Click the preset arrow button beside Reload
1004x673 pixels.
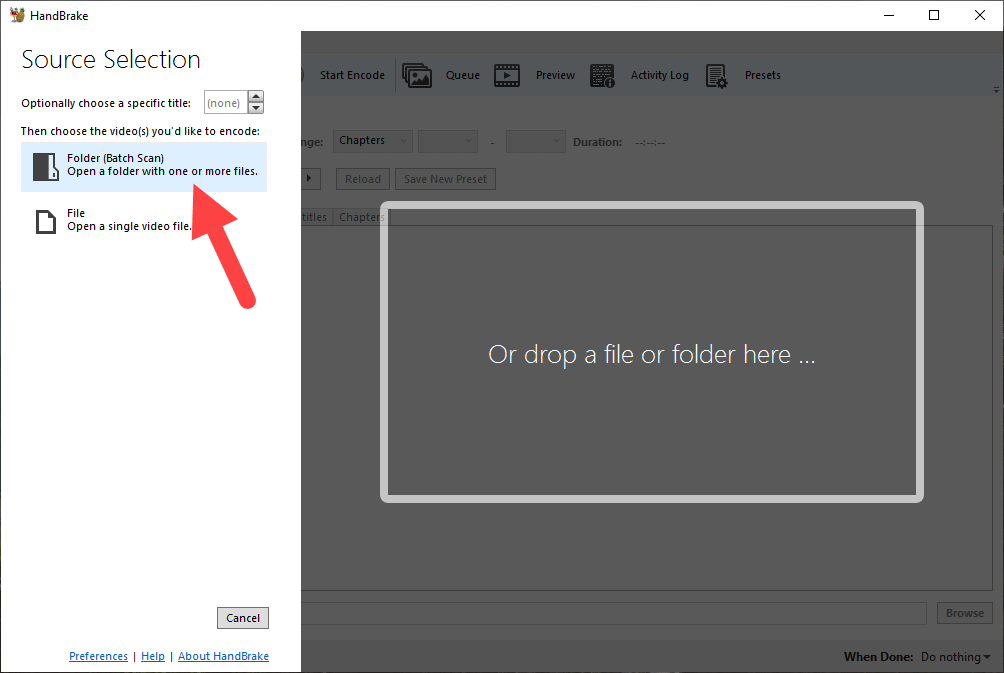310,179
